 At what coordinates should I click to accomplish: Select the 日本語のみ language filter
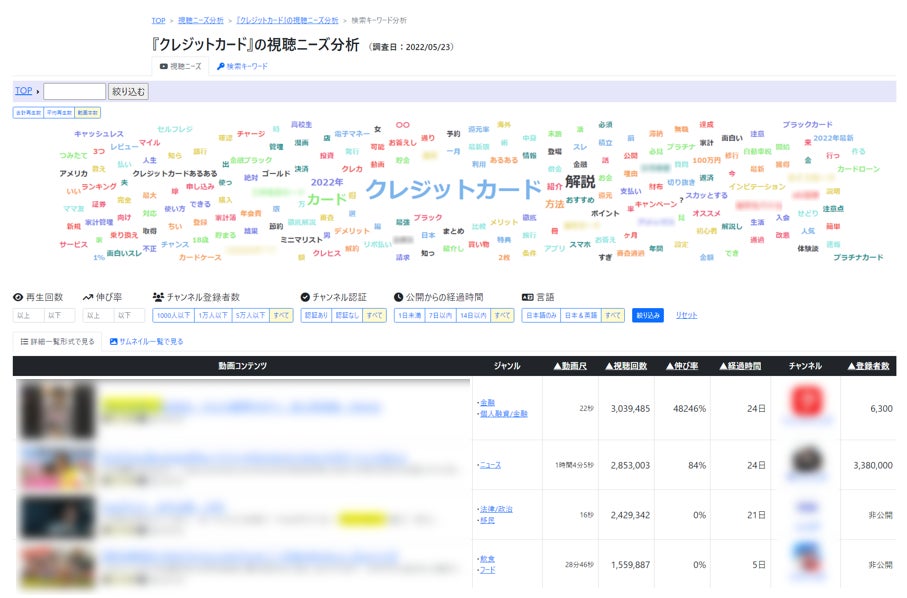click(541, 315)
